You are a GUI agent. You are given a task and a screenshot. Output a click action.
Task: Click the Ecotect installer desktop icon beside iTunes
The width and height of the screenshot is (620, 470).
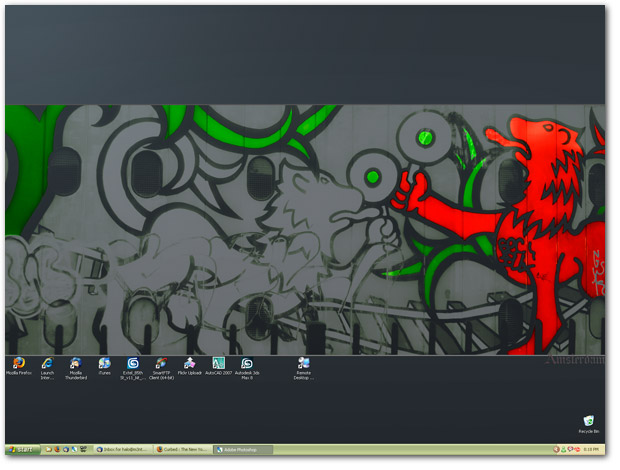[x=133, y=364]
